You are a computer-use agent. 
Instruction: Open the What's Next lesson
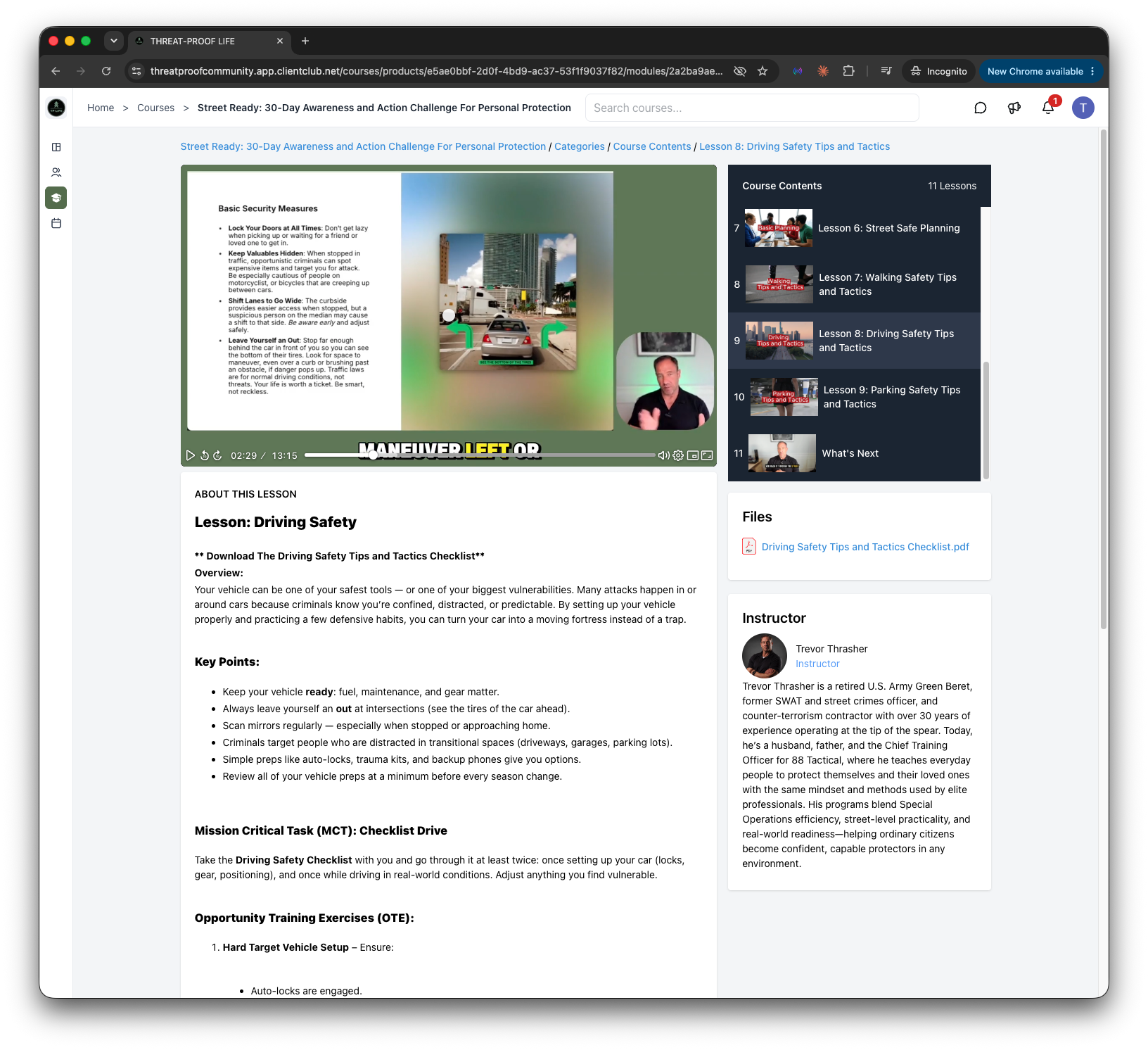(854, 453)
